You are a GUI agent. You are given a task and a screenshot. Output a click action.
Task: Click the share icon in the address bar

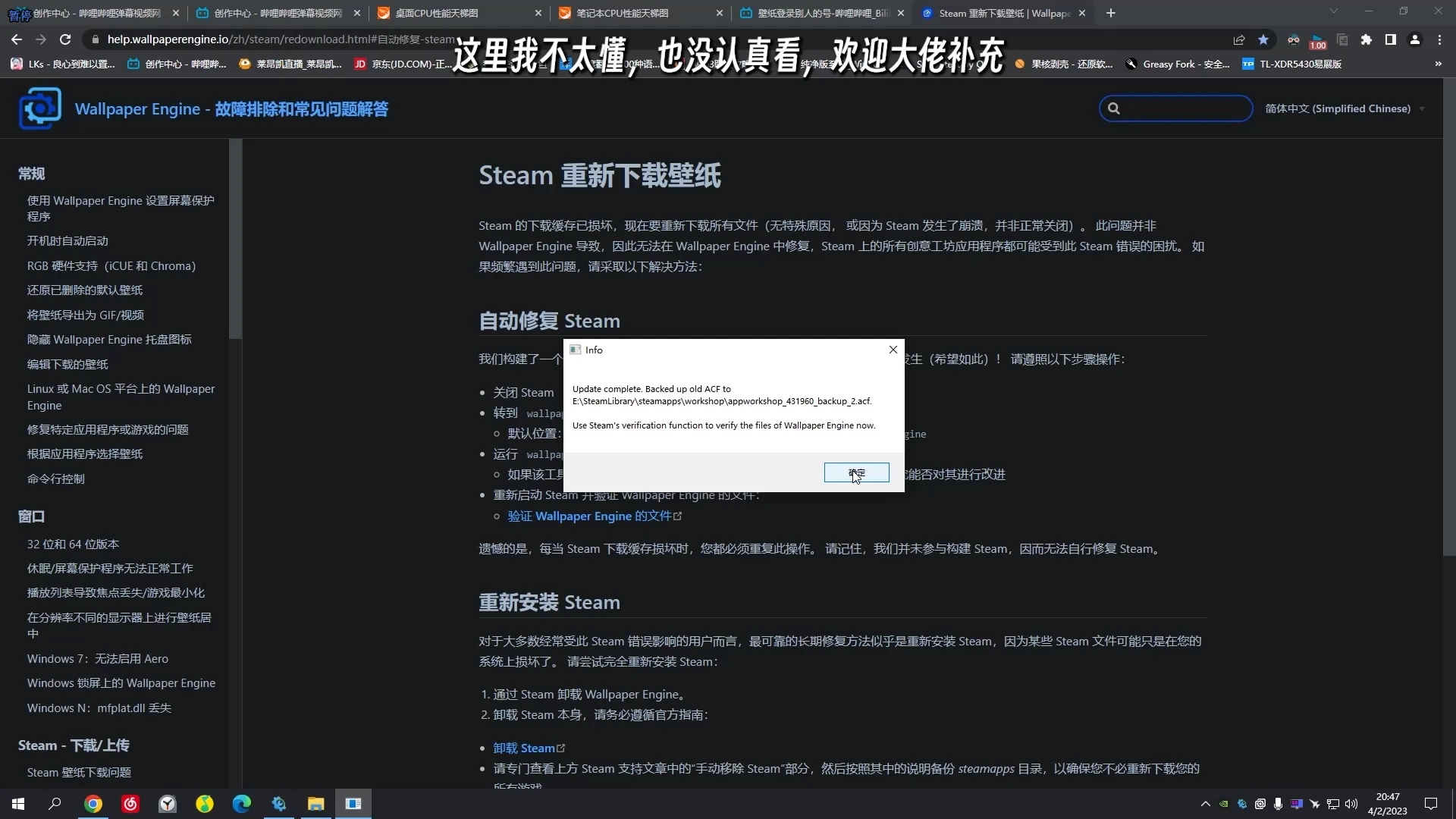pos(1239,39)
